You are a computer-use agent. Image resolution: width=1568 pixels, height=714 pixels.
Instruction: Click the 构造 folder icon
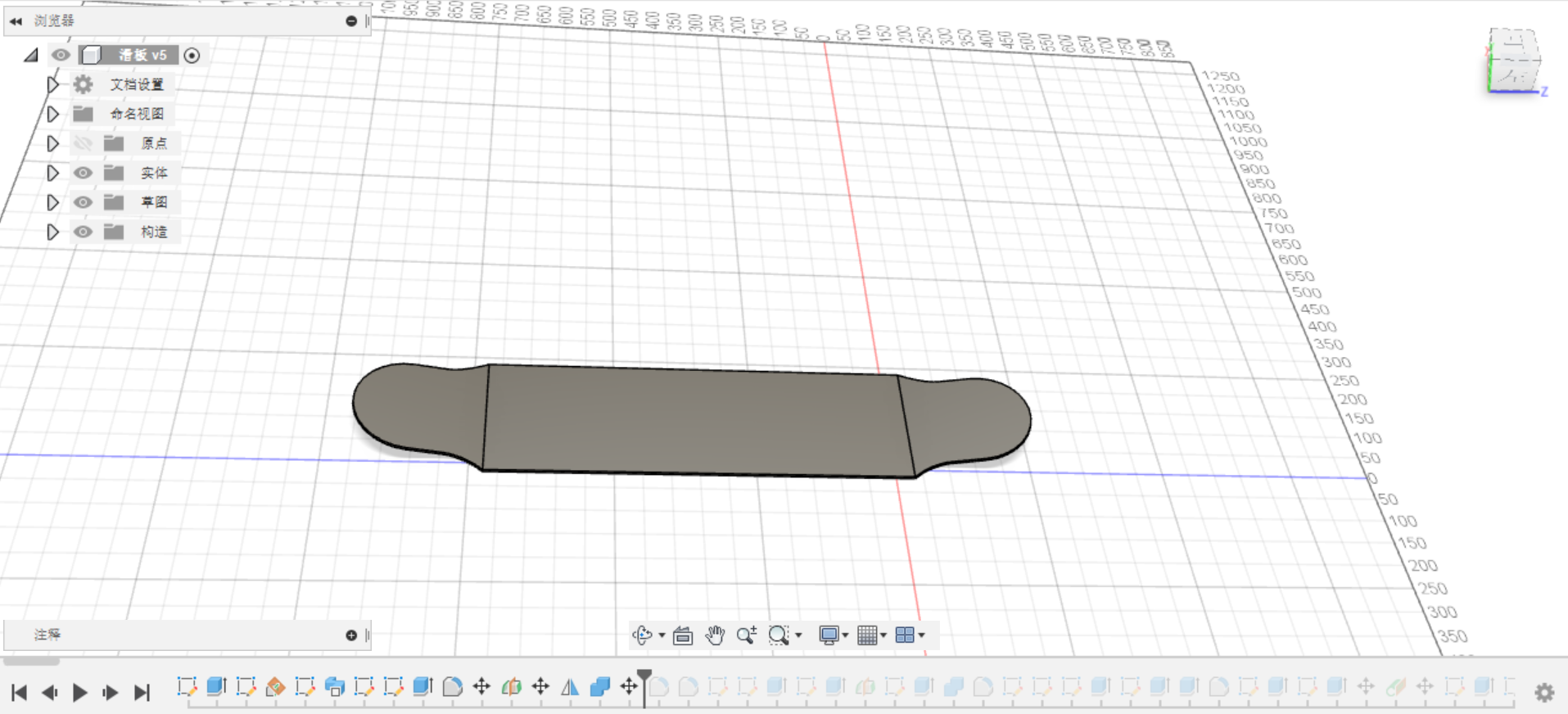pyautogui.click(x=114, y=232)
